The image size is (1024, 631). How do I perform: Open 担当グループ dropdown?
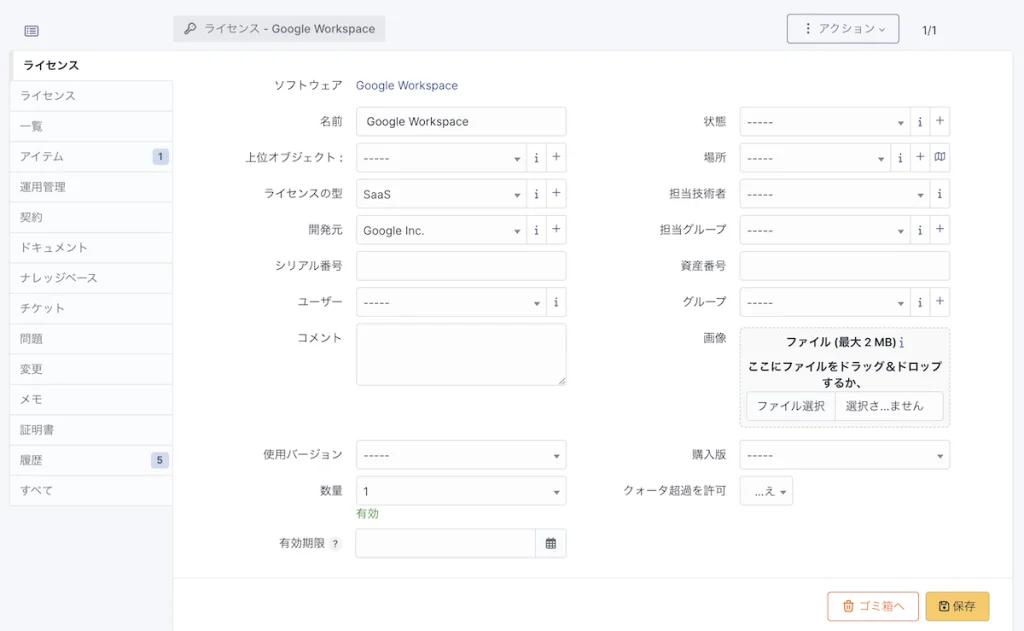click(x=824, y=230)
